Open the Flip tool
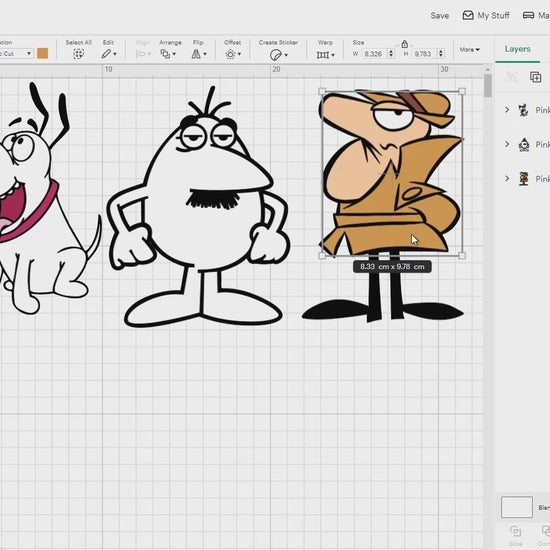The width and height of the screenshot is (550, 550). coord(196,54)
